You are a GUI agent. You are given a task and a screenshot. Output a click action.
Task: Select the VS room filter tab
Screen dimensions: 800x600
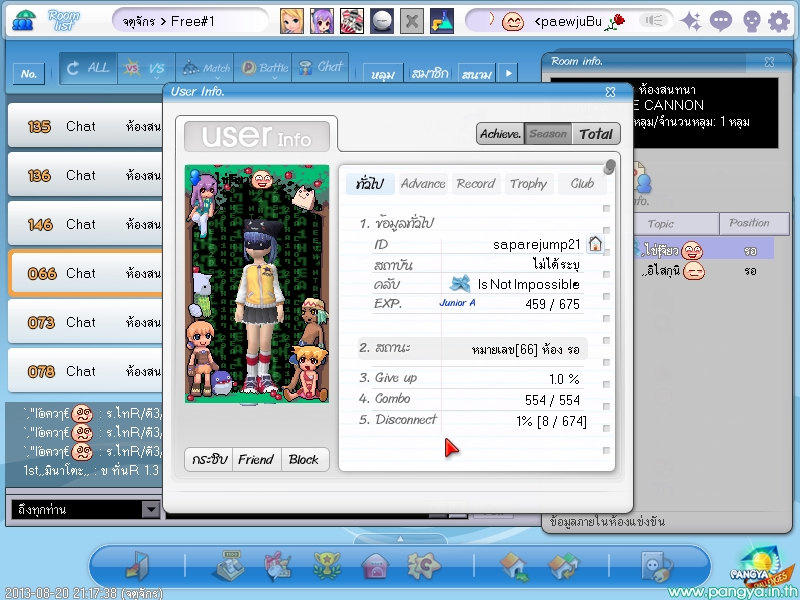(146, 68)
